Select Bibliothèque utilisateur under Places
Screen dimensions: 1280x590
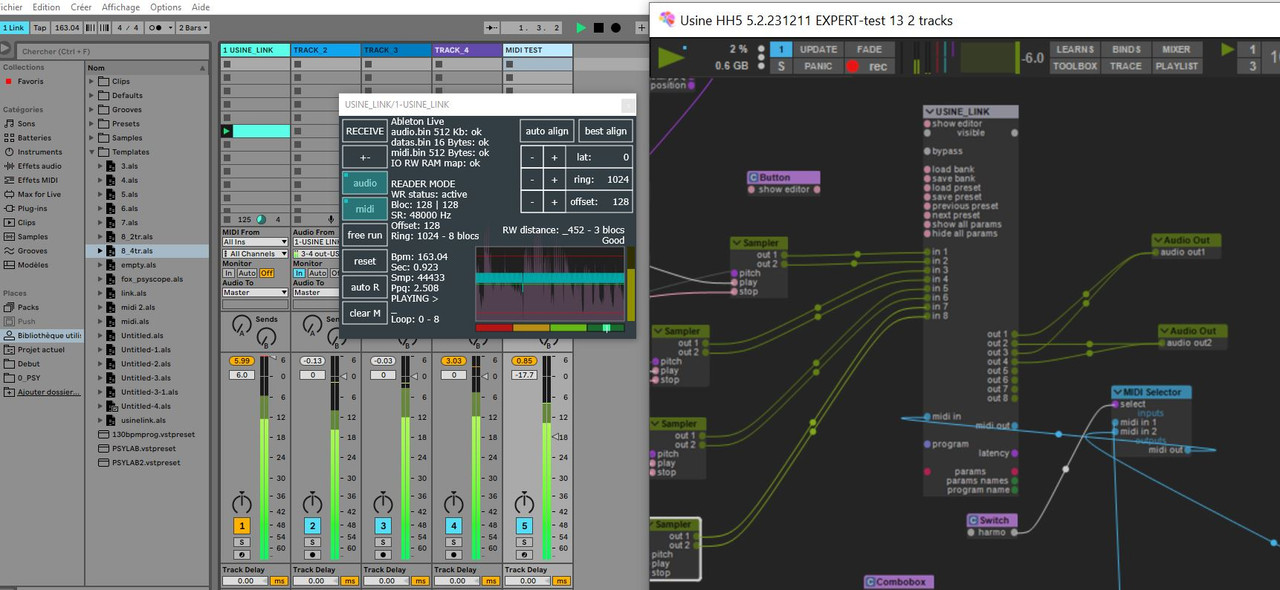(x=43, y=336)
